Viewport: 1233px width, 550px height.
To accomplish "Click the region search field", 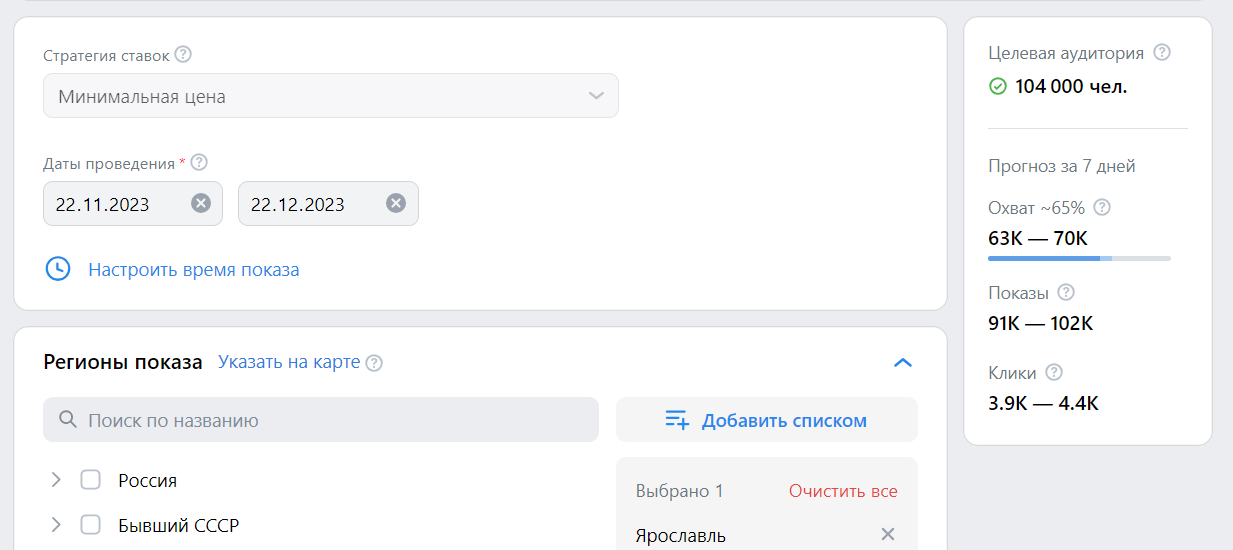I will coord(320,420).
